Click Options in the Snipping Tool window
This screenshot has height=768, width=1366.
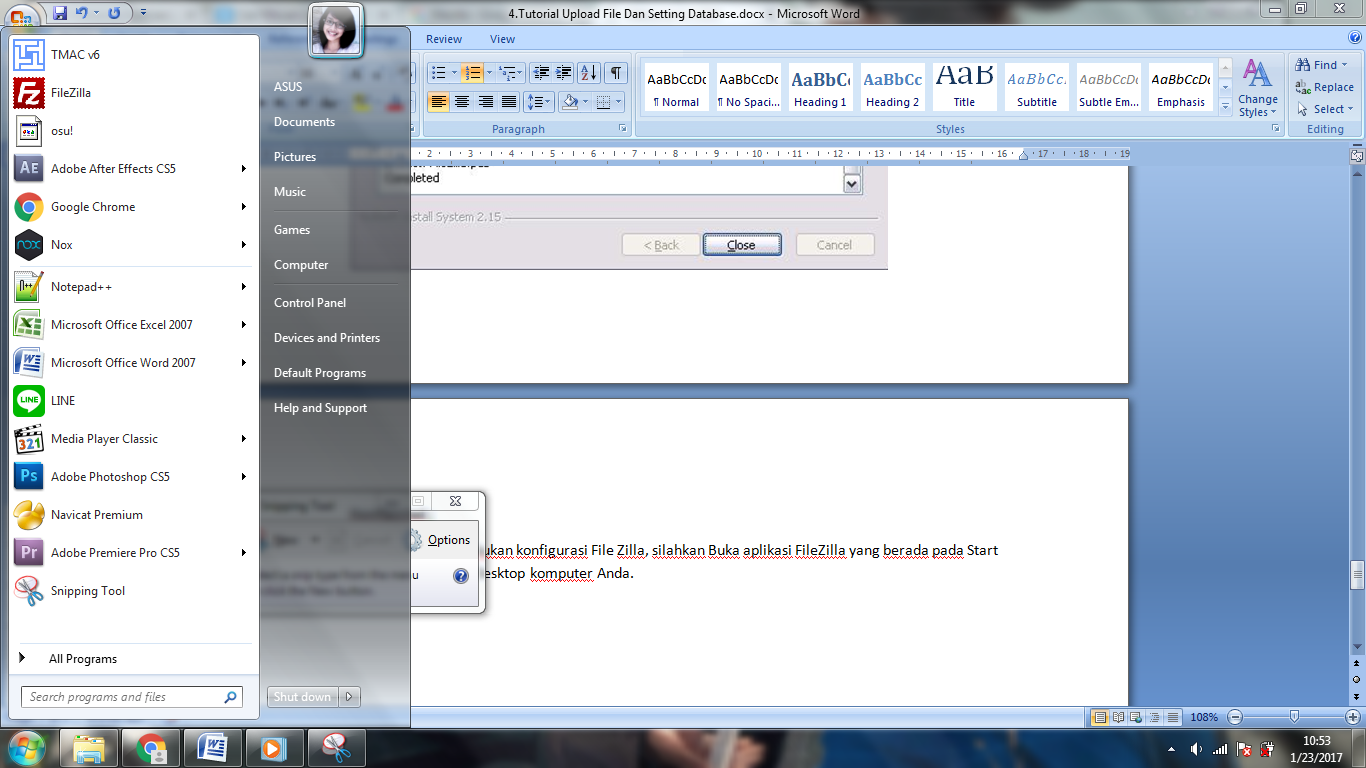click(439, 540)
